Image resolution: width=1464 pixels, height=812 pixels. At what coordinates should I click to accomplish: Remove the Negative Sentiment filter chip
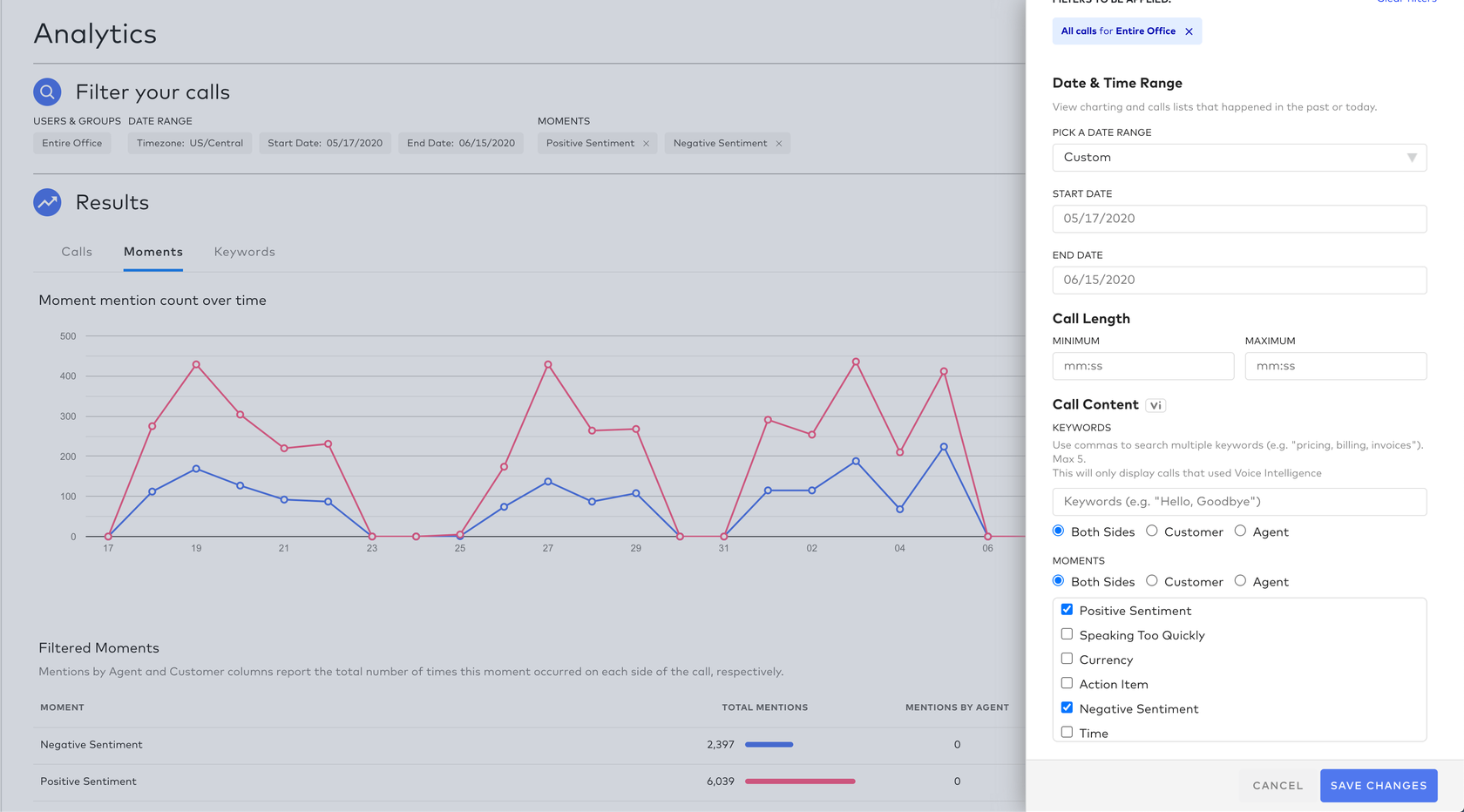click(779, 144)
